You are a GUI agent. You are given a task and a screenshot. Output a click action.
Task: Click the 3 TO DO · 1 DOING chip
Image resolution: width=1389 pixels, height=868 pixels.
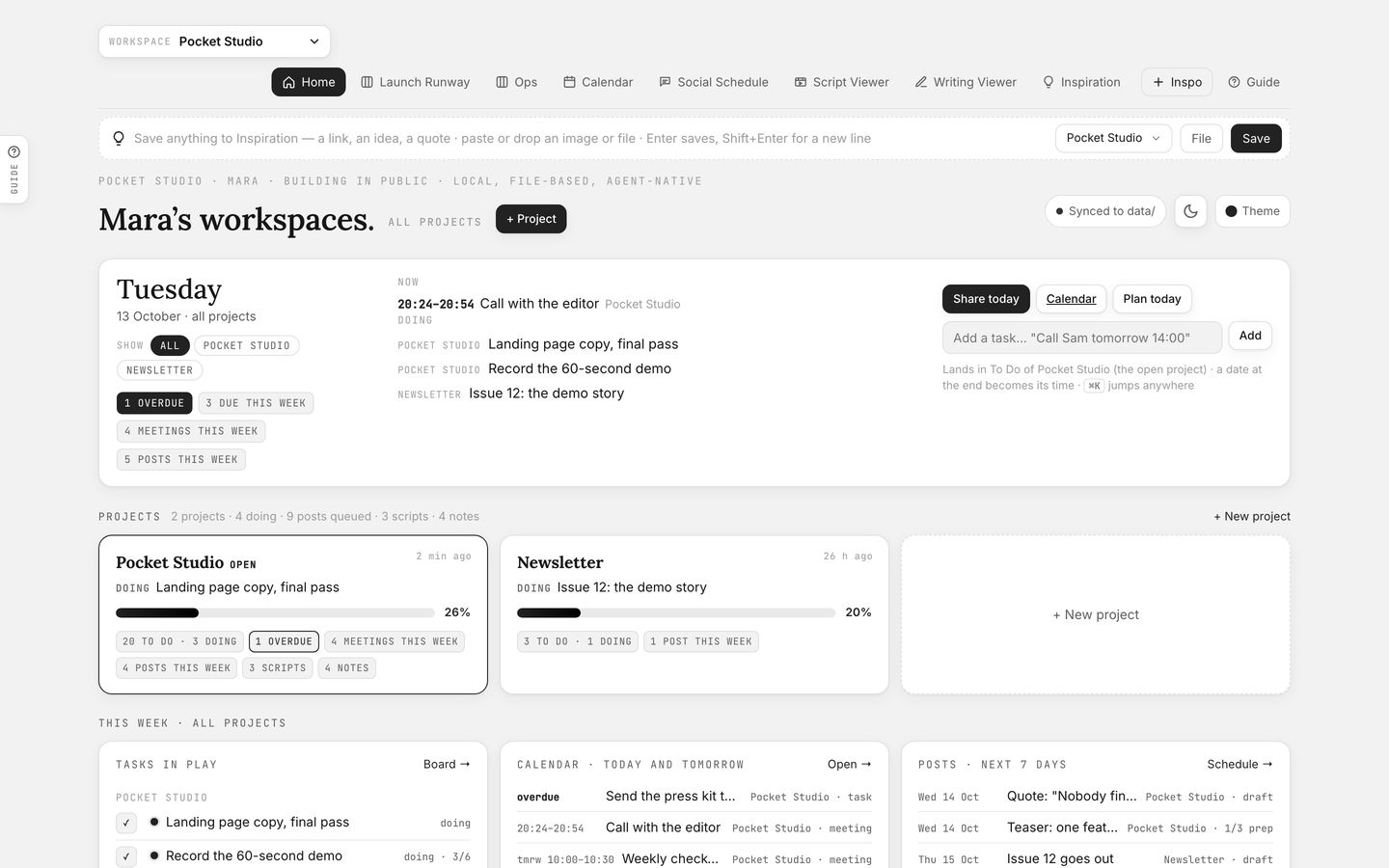pos(578,641)
